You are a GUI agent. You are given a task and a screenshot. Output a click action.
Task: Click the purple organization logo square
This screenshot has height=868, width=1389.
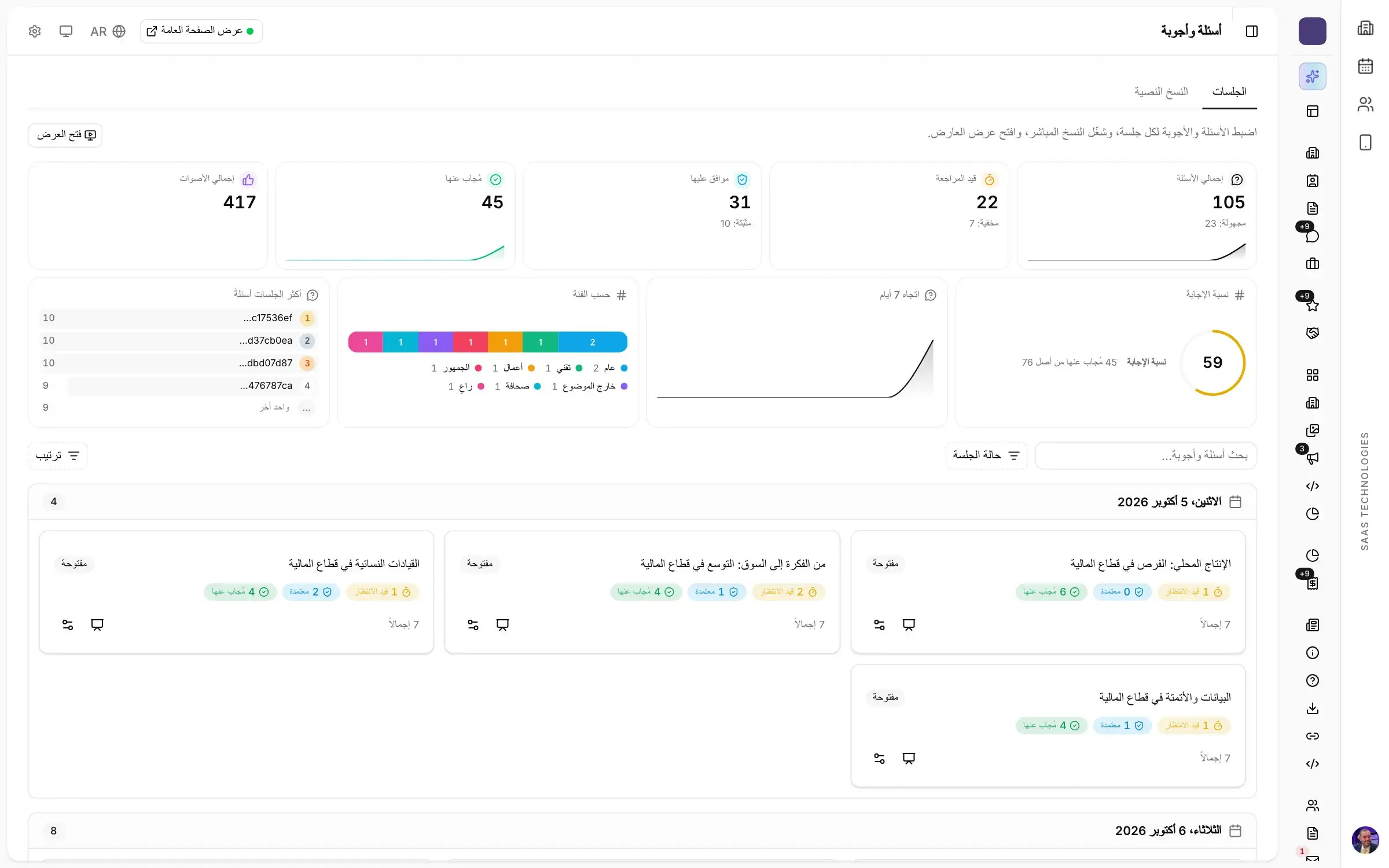[x=1312, y=31]
